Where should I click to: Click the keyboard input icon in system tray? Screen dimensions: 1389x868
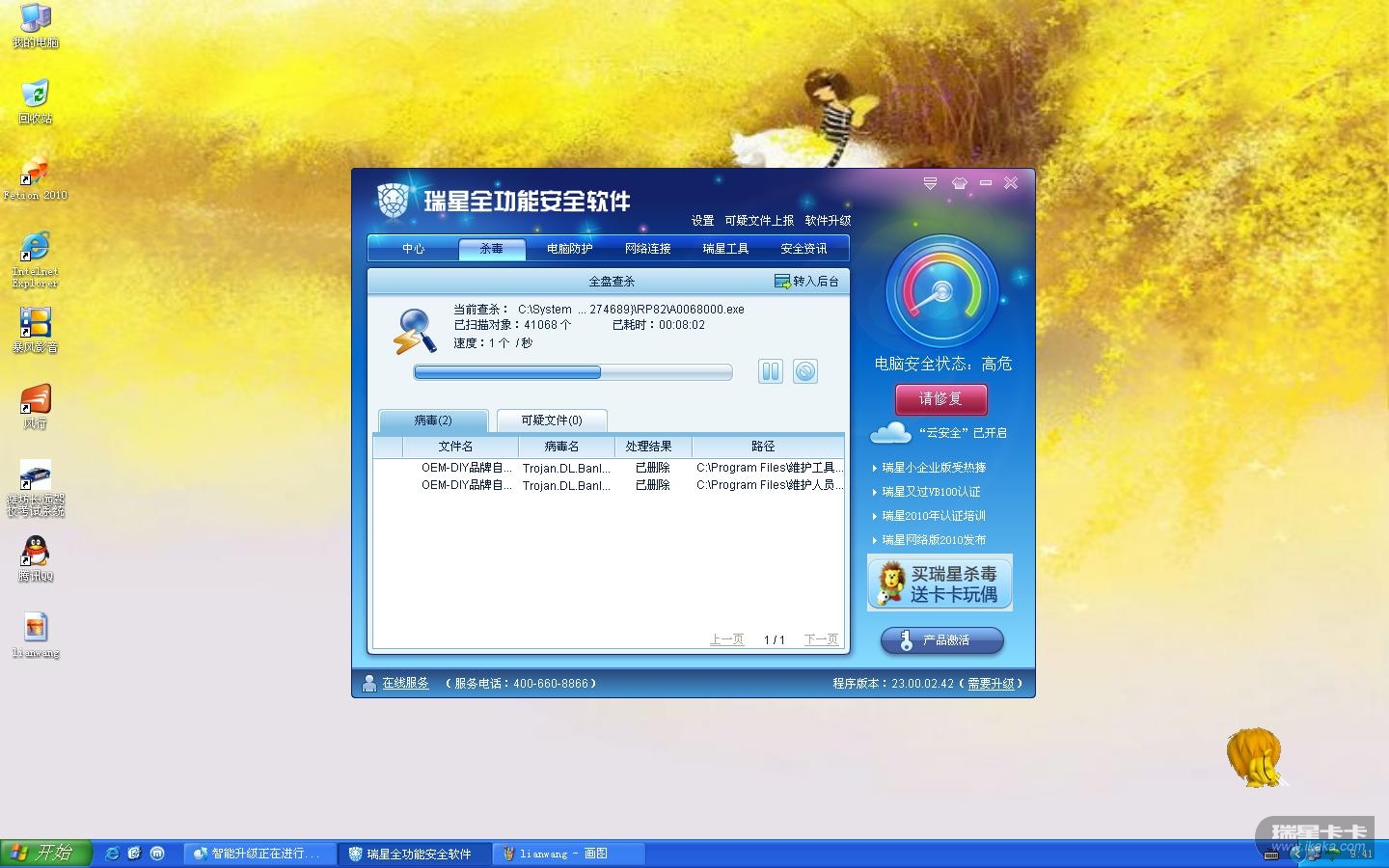[1271, 854]
